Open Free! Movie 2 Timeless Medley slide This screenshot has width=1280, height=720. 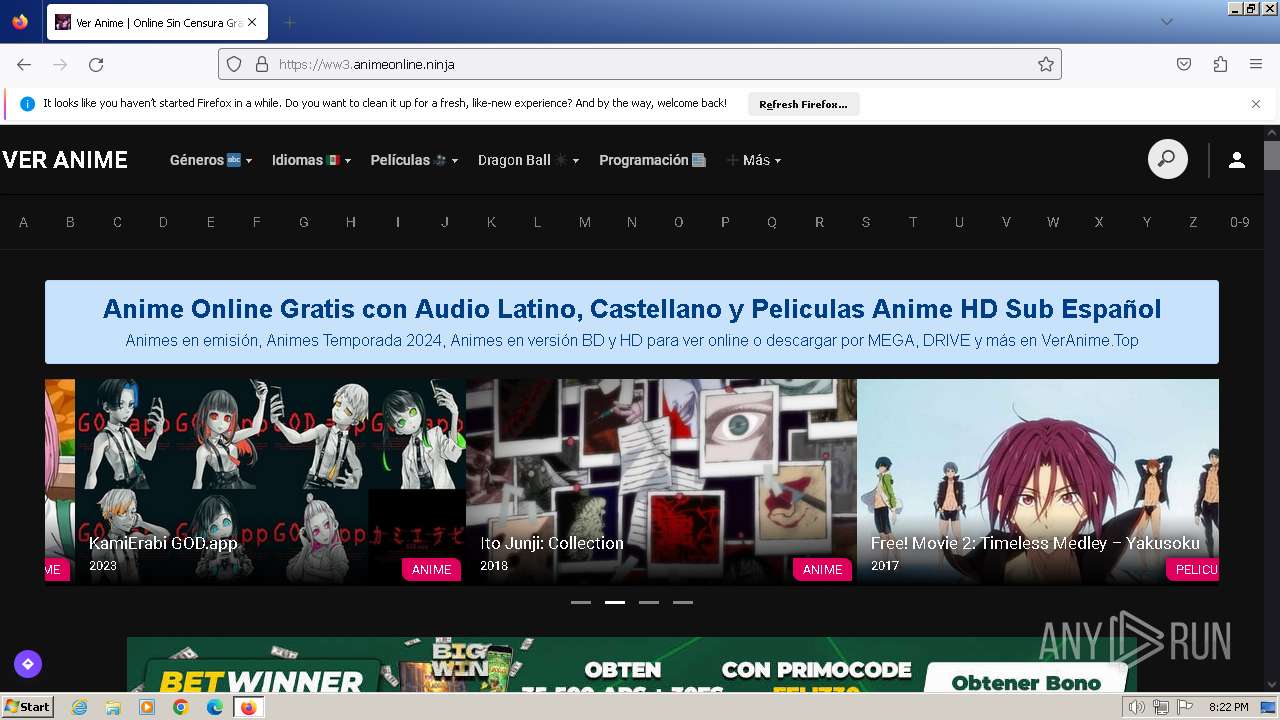tap(1038, 482)
